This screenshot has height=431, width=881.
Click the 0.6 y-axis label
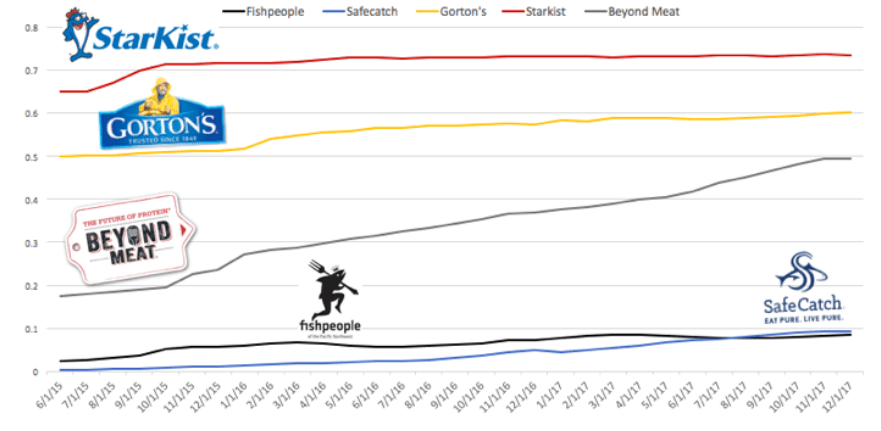click(x=33, y=113)
